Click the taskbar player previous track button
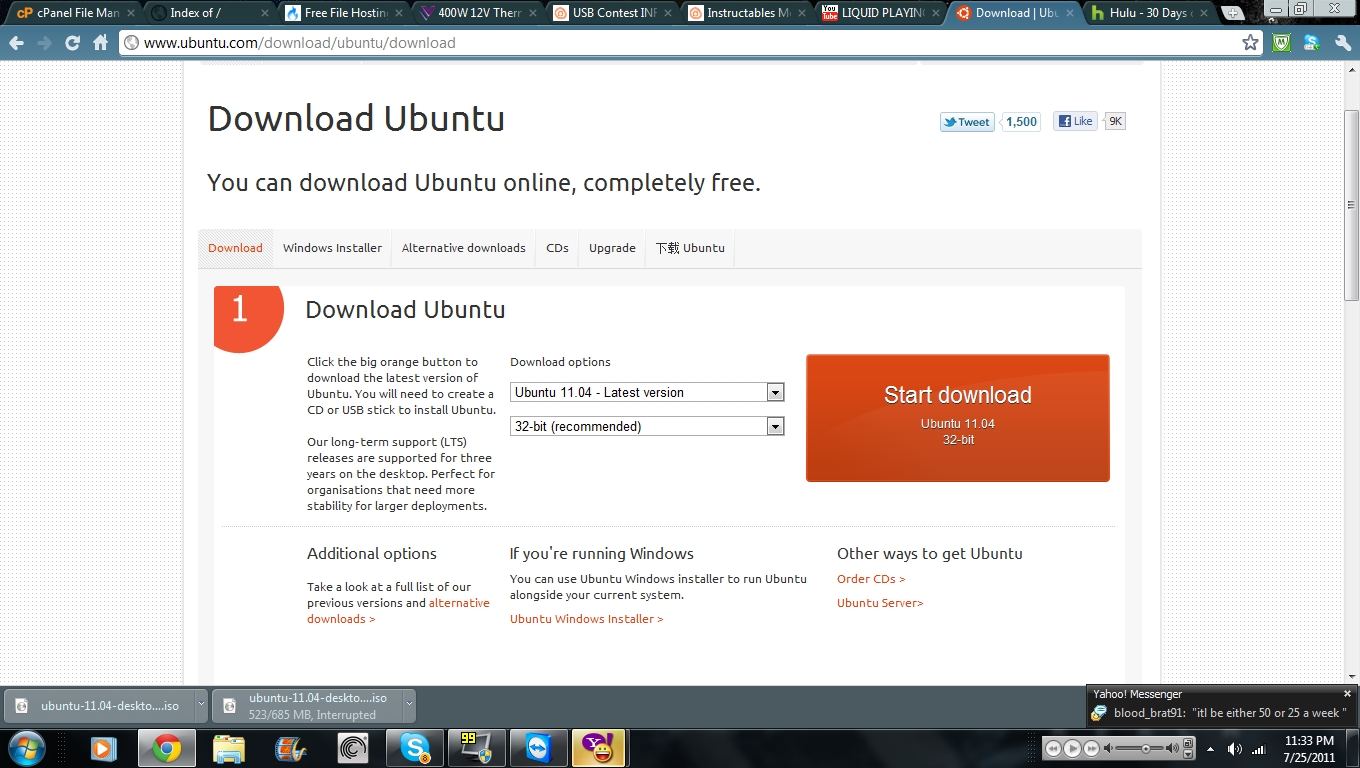The height and width of the screenshot is (768, 1360). click(1053, 748)
